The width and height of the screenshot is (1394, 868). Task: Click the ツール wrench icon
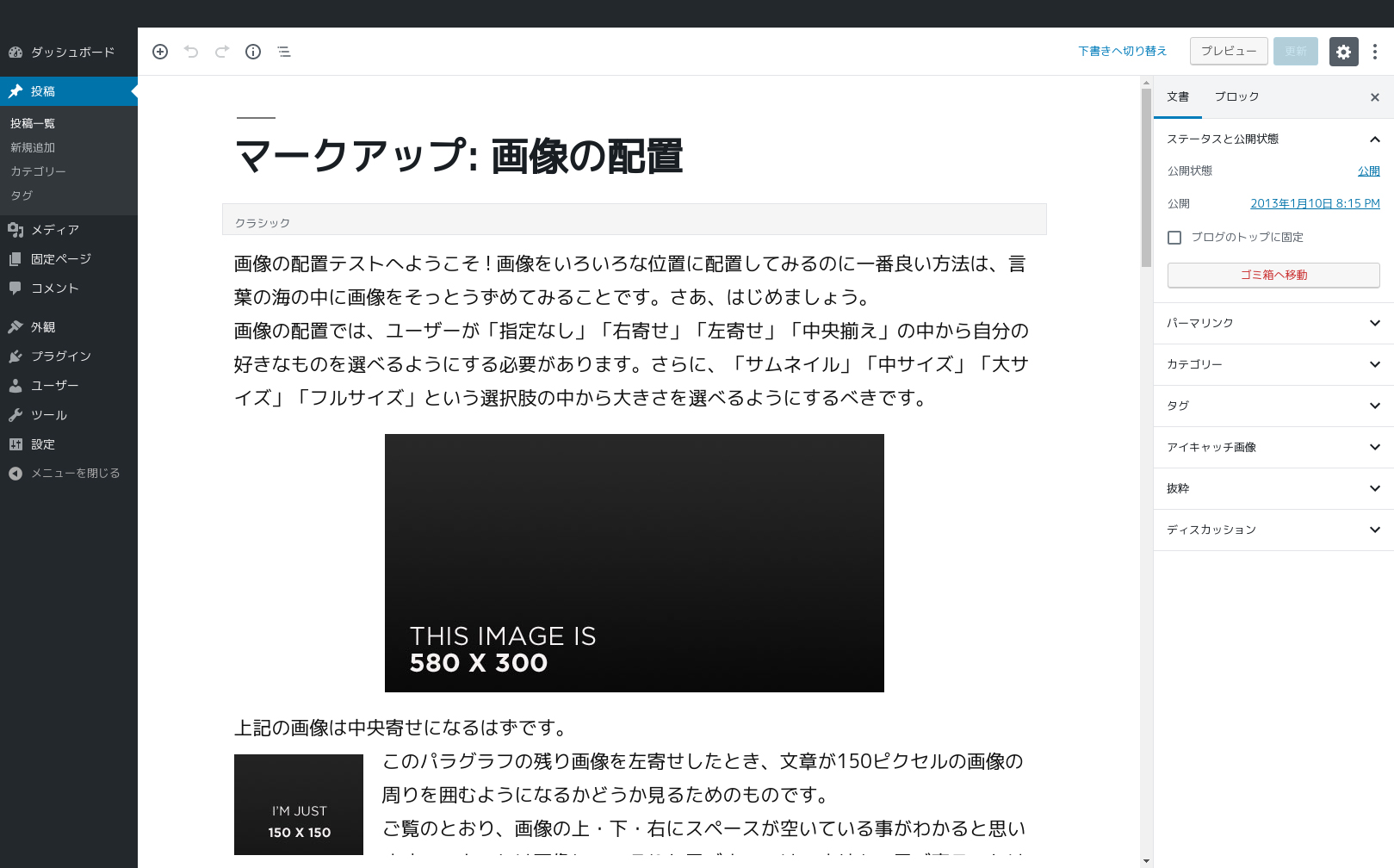coord(15,415)
